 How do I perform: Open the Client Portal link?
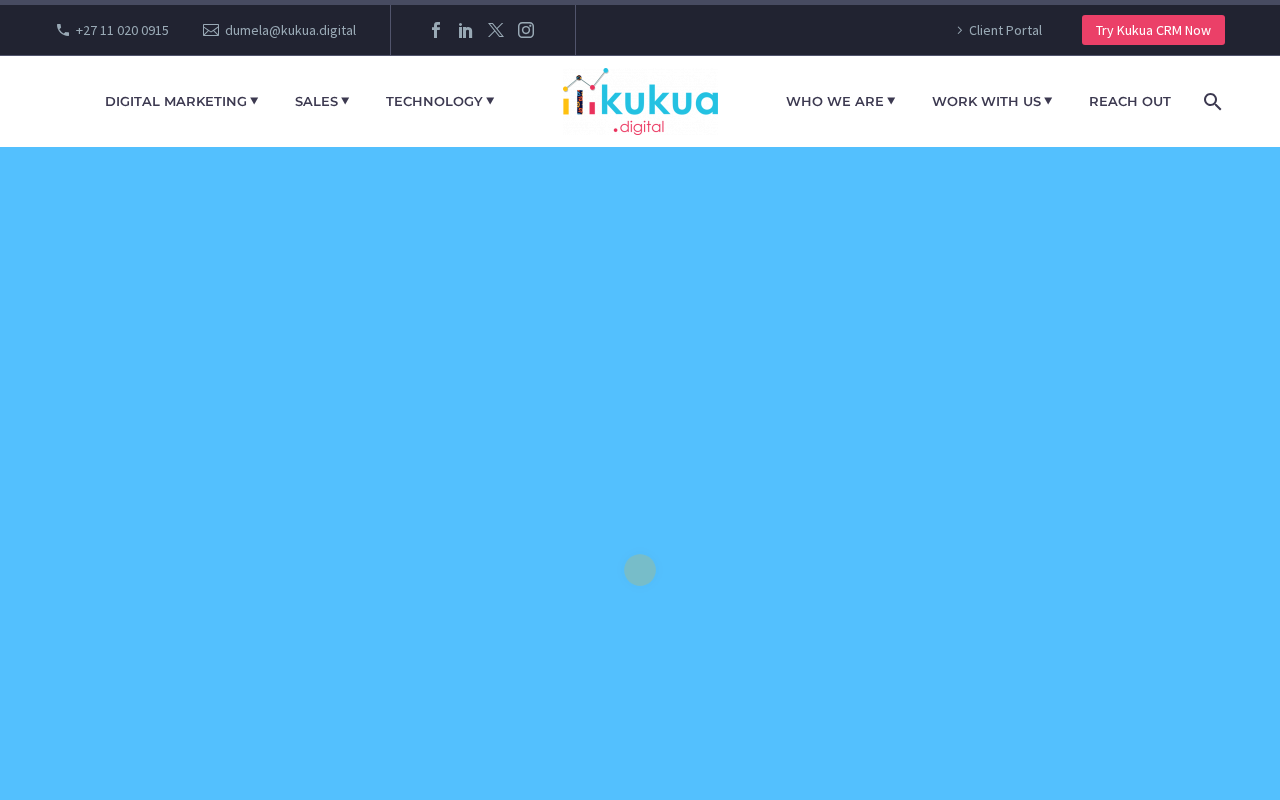[x=1005, y=30]
